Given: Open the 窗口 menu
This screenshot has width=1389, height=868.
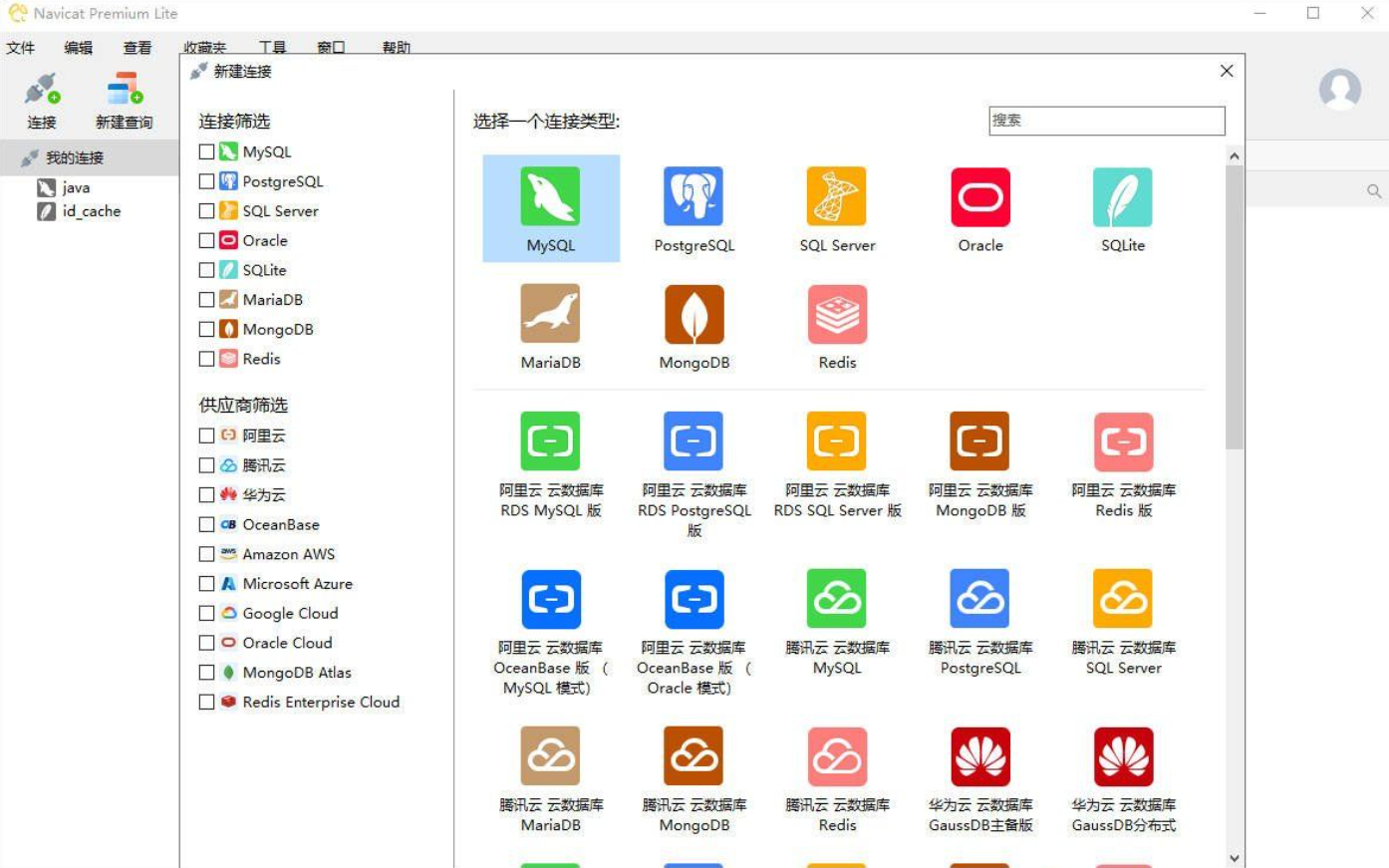Looking at the screenshot, I should 331,47.
